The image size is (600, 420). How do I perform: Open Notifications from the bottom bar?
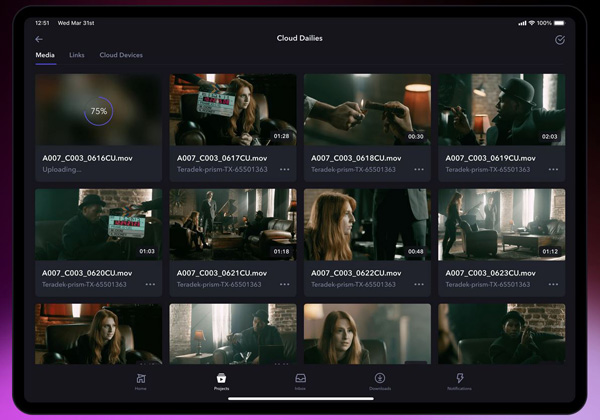(x=460, y=380)
